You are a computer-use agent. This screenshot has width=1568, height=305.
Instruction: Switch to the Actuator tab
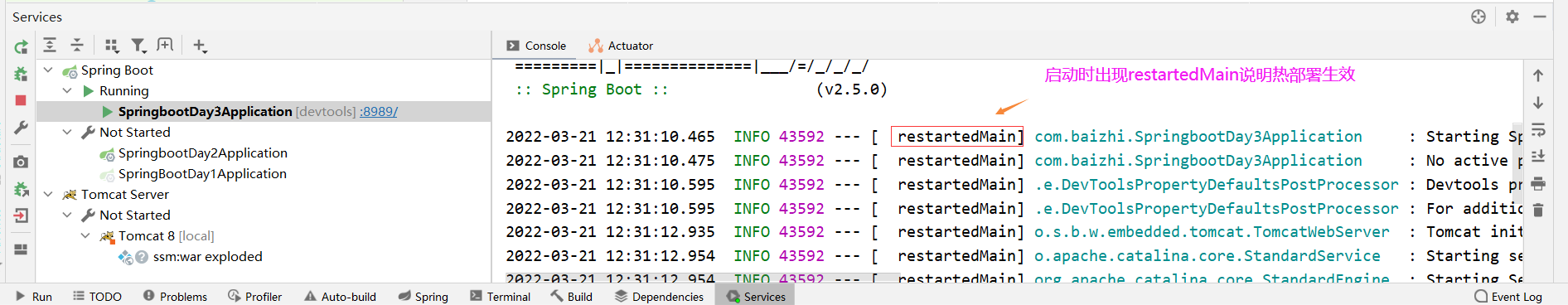click(x=621, y=46)
